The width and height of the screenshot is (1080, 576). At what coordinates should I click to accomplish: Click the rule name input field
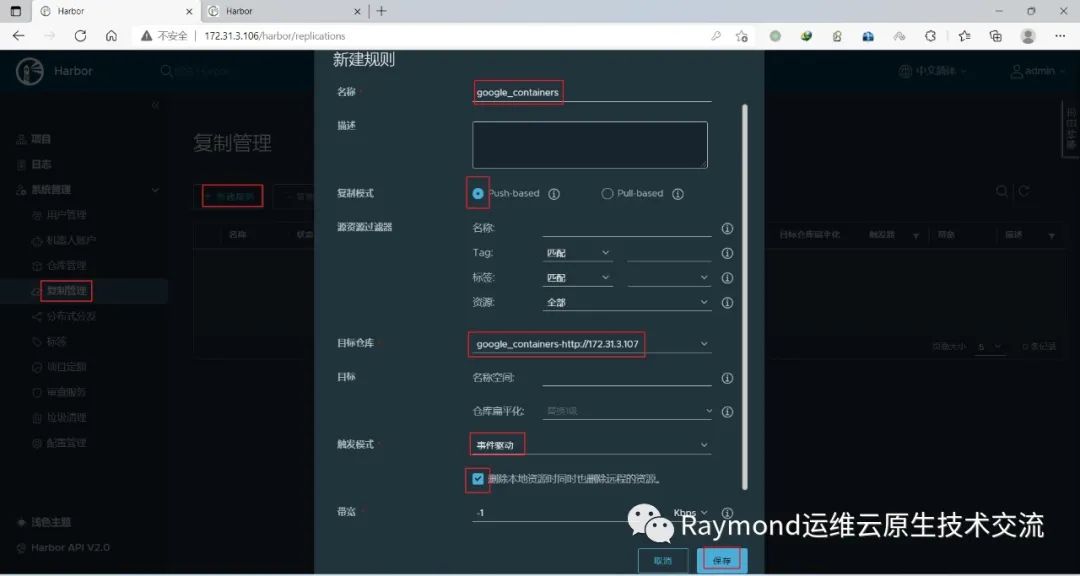pyautogui.click(x=592, y=92)
